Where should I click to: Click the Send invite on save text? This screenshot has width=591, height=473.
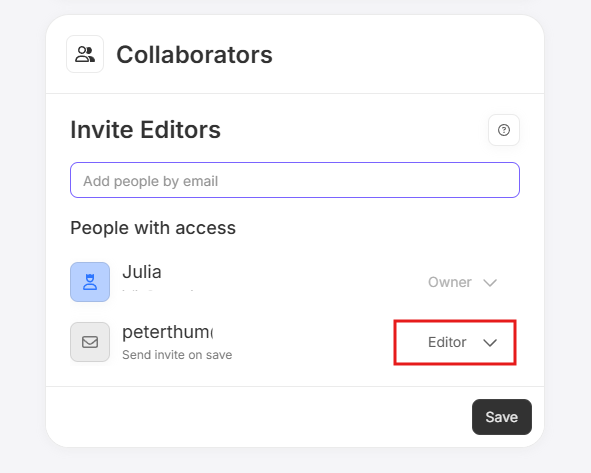click(x=177, y=355)
